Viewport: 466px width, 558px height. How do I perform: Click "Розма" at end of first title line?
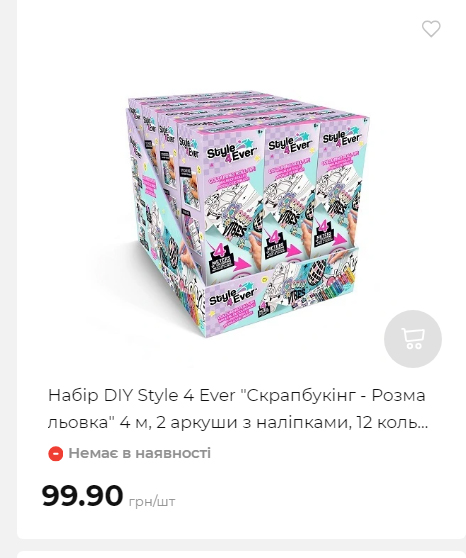tap(399, 395)
